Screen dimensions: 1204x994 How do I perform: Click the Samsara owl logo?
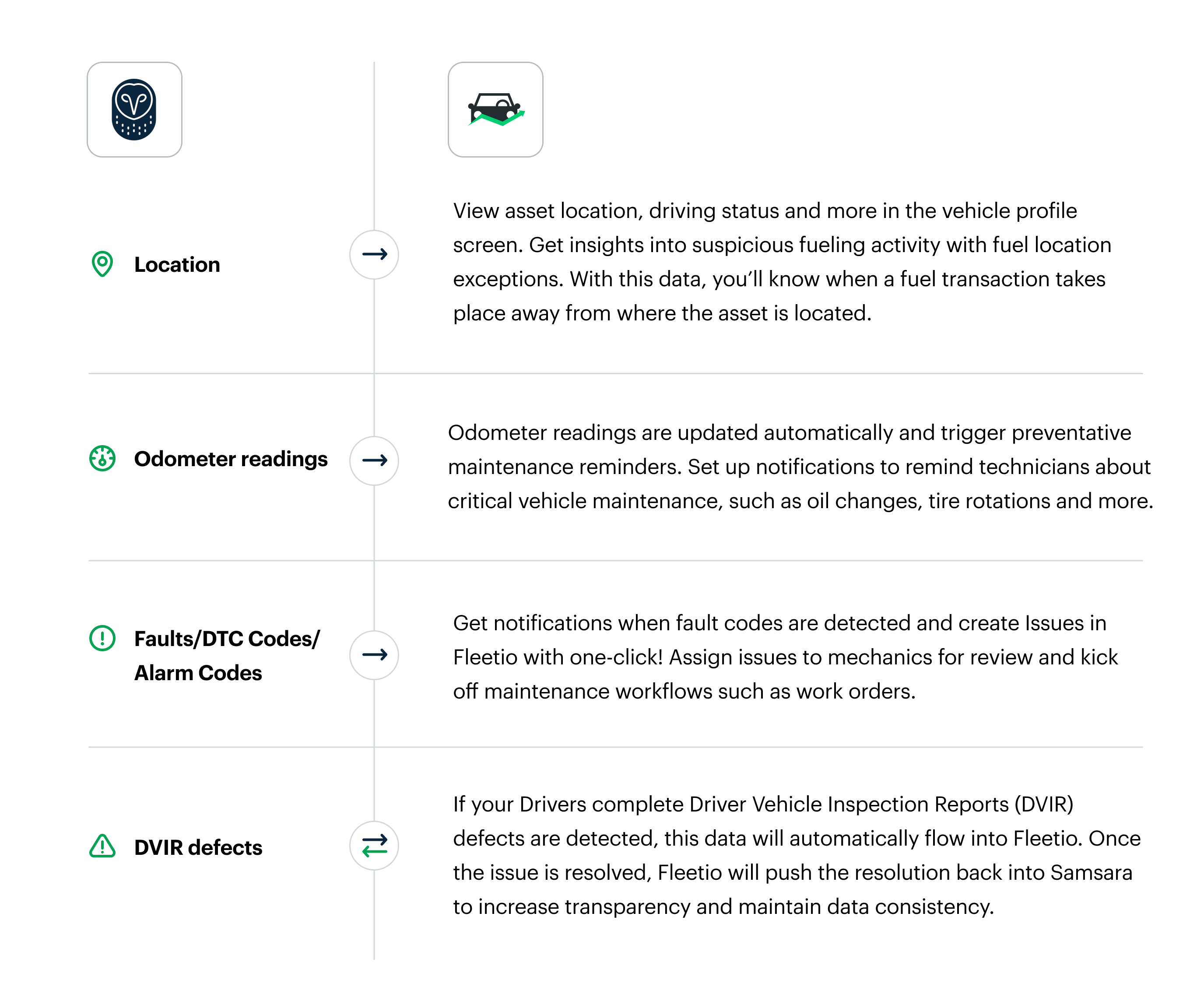(134, 109)
